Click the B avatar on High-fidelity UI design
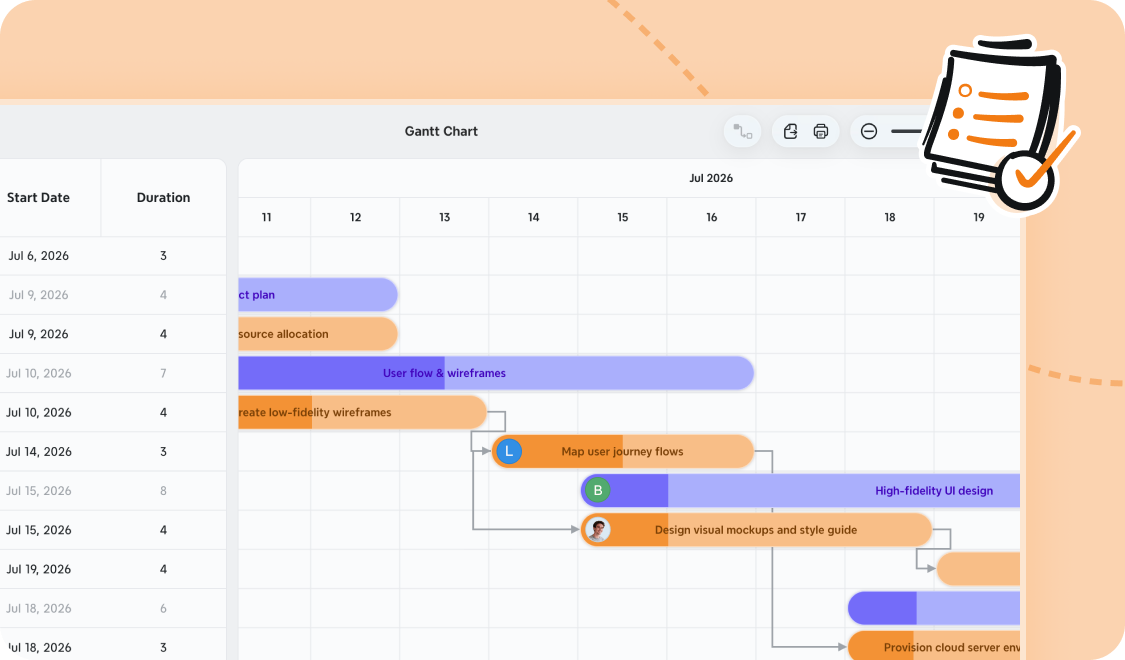The width and height of the screenshot is (1125, 660). point(598,491)
